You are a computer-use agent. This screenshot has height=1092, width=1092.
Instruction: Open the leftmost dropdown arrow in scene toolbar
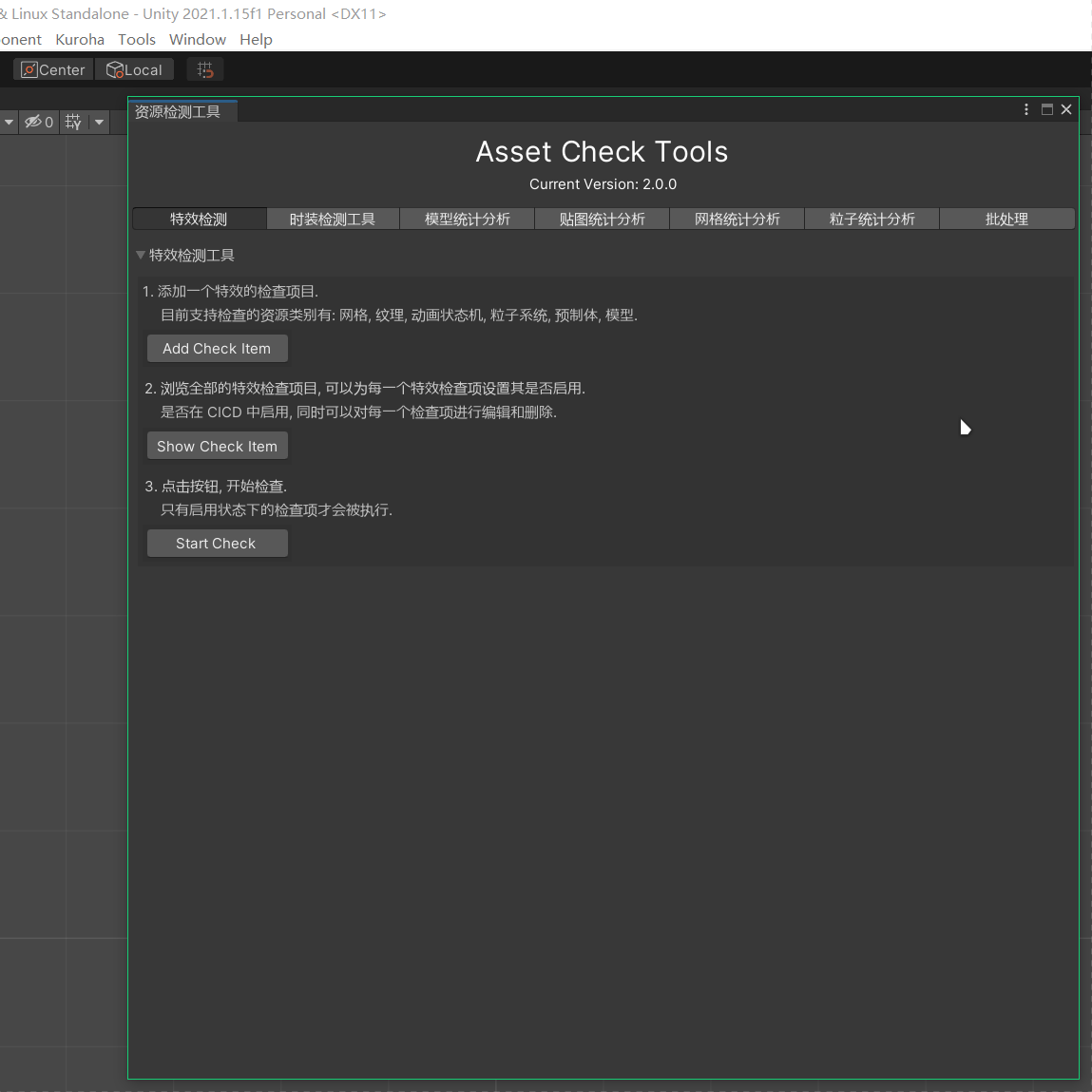pos(9,122)
